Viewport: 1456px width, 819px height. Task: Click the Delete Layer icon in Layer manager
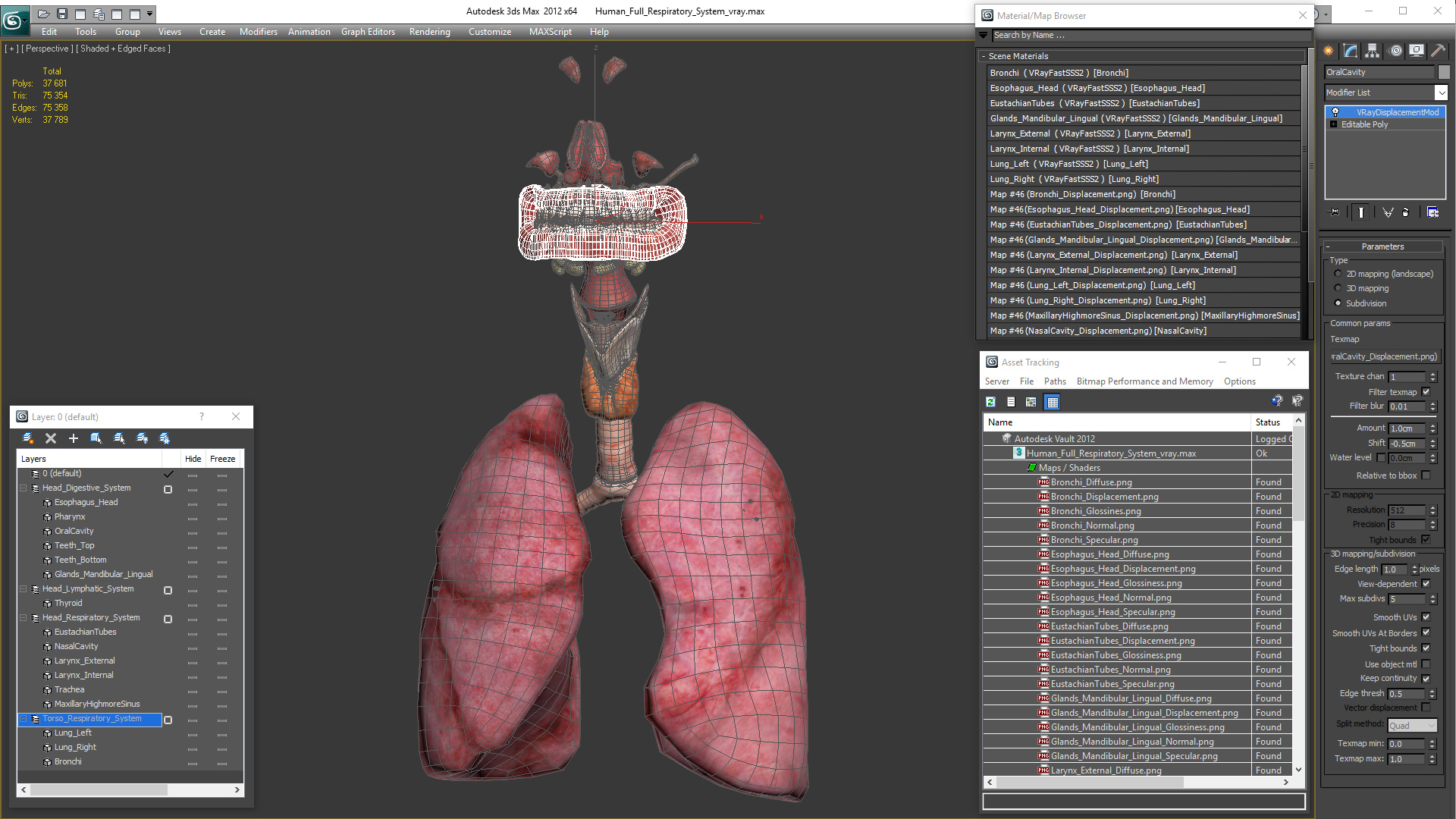(x=51, y=438)
